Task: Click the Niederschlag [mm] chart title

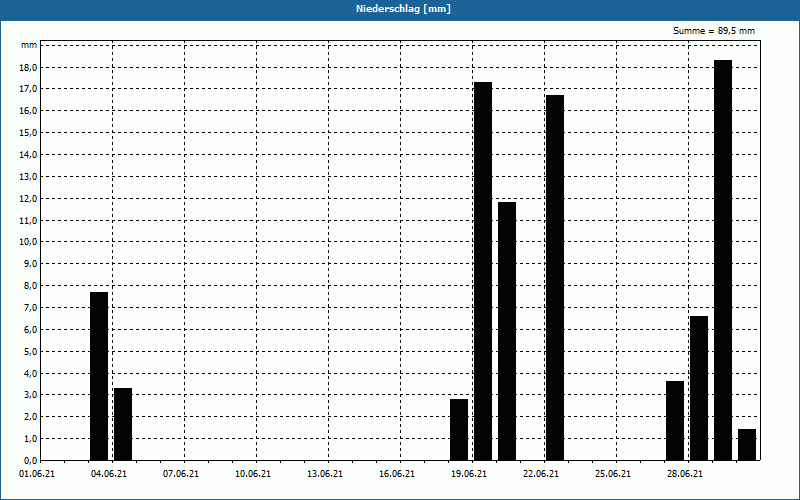Action: [x=403, y=9]
